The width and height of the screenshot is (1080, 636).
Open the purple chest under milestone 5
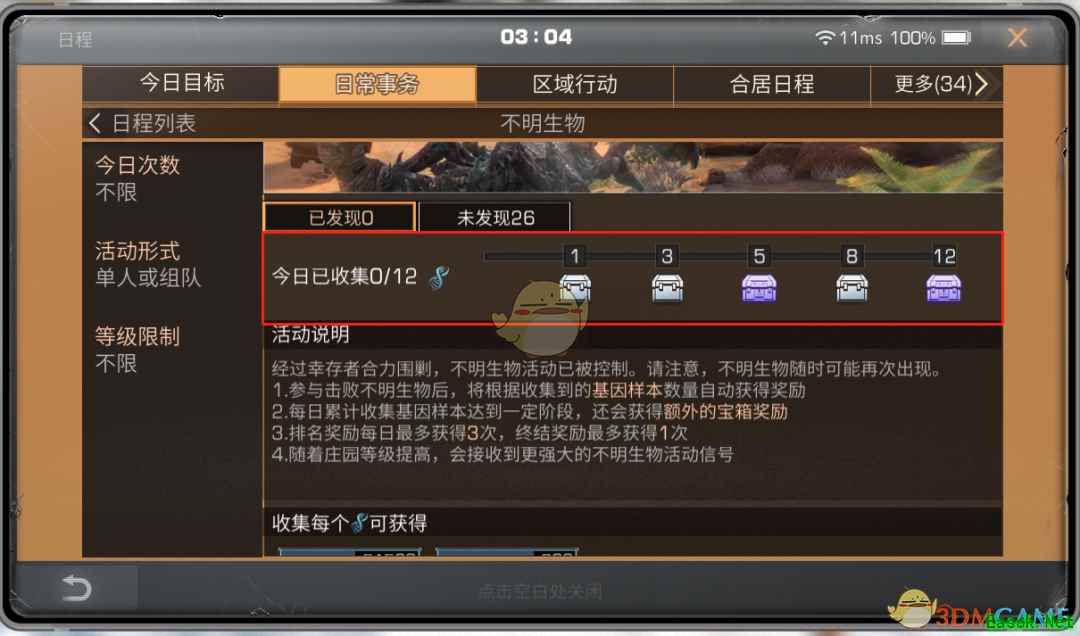coord(759,288)
